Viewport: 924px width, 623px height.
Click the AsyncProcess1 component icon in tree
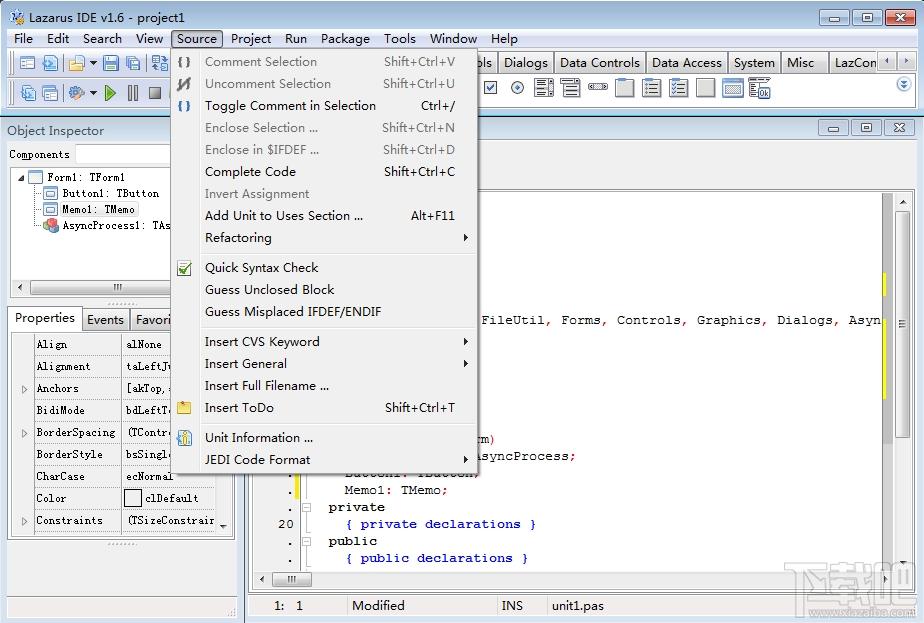point(51,225)
